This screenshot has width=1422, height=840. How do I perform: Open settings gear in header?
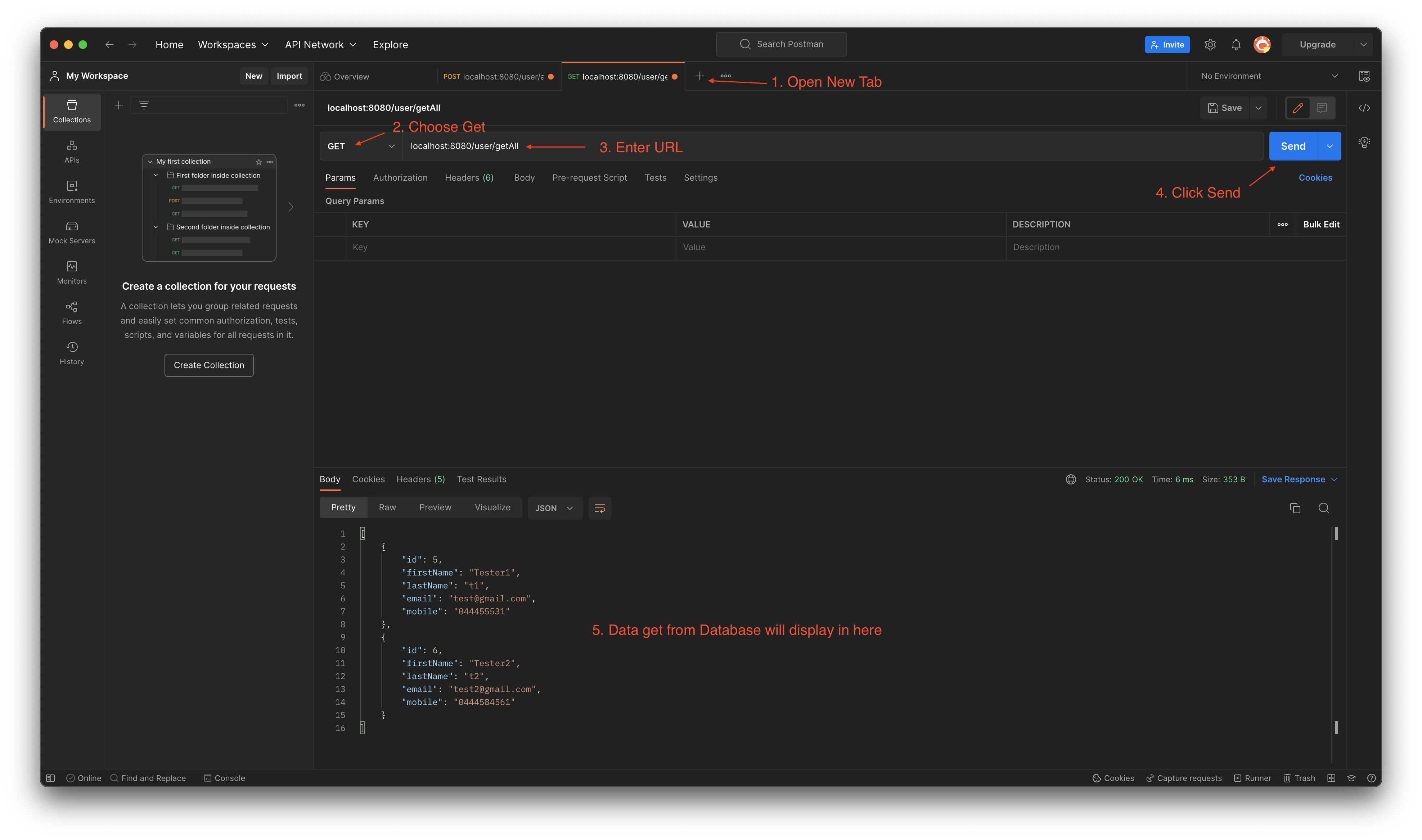click(x=1210, y=45)
